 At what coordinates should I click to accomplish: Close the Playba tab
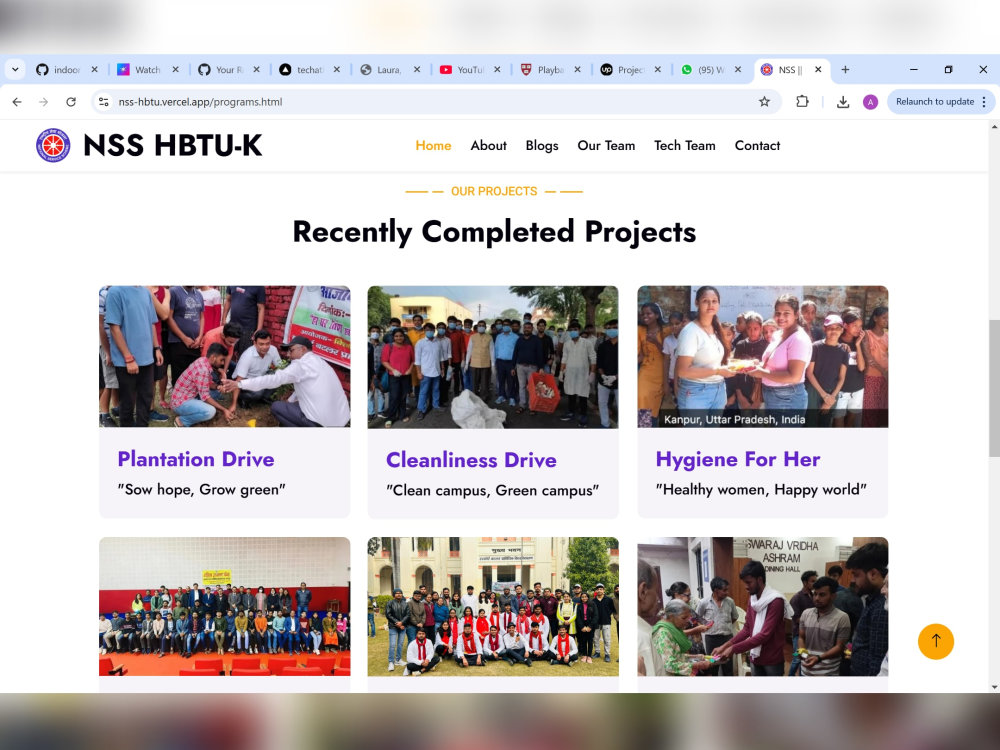577,70
